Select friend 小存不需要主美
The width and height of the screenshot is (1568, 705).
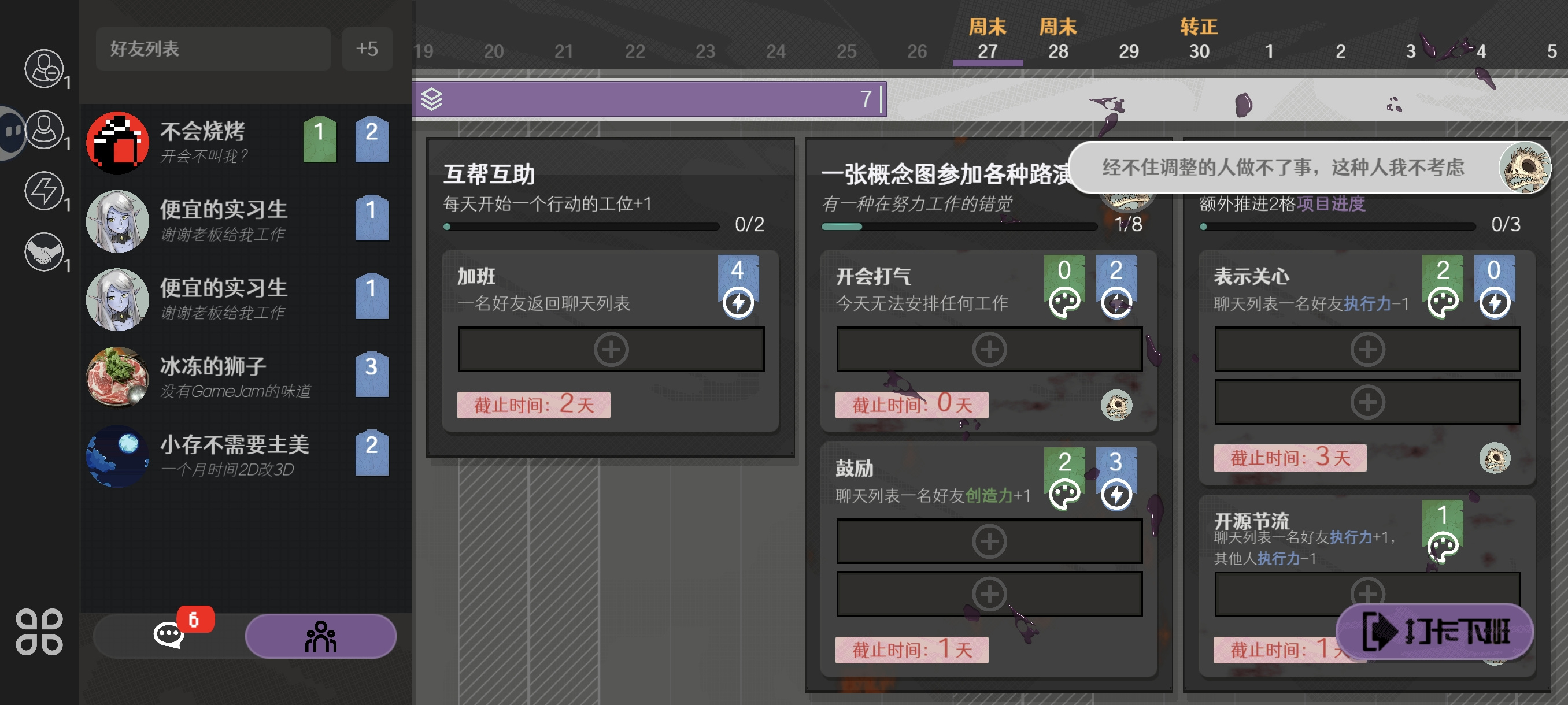tap(245, 455)
